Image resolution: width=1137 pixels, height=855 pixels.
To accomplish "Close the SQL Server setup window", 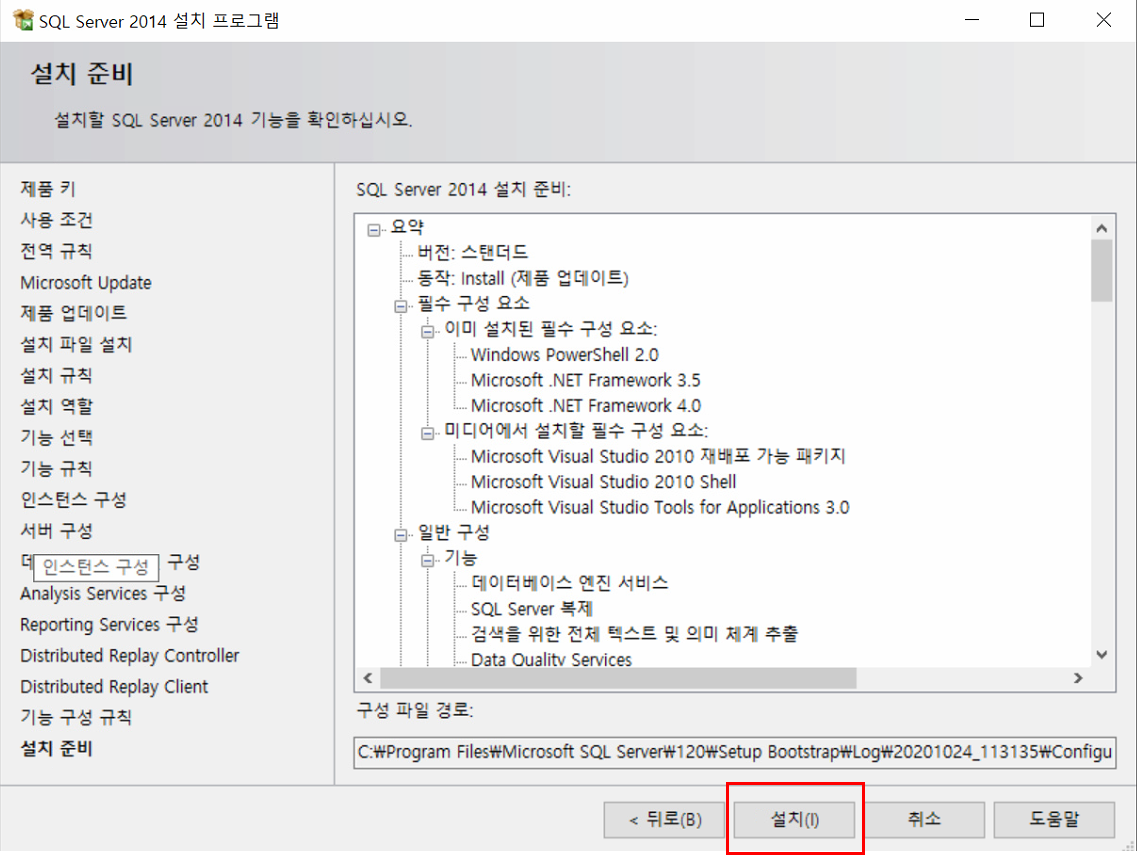I will (1103, 20).
